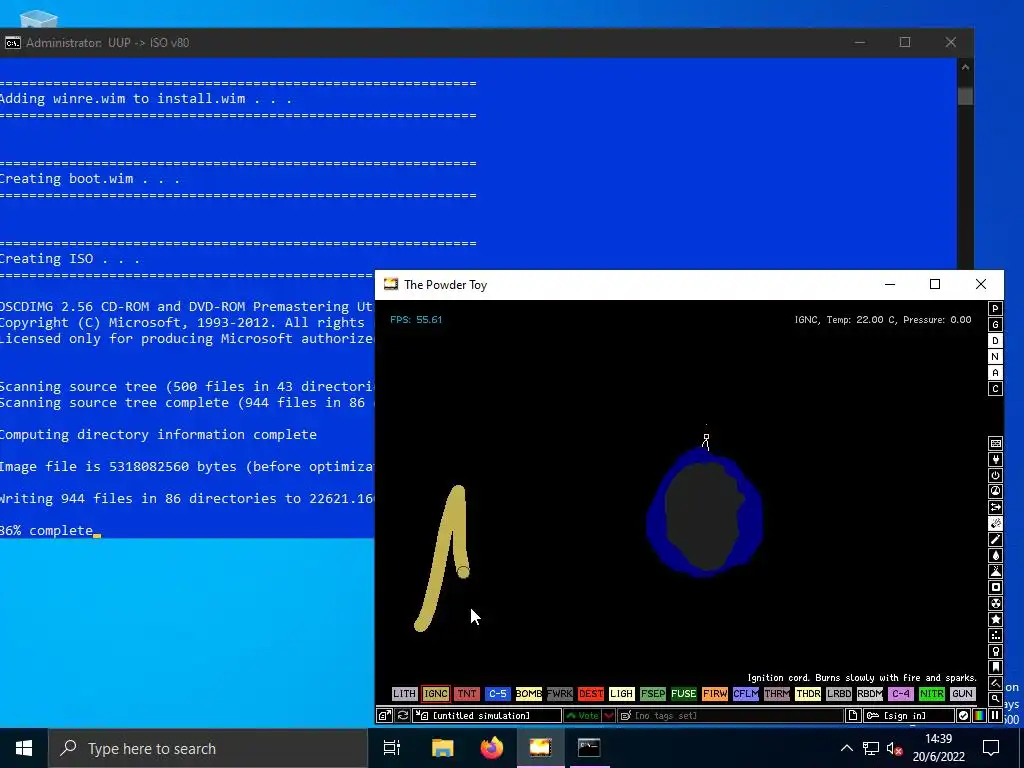Toggle the G gravity grid option
The height and width of the screenshot is (768, 1024).
tap(995, 325)
